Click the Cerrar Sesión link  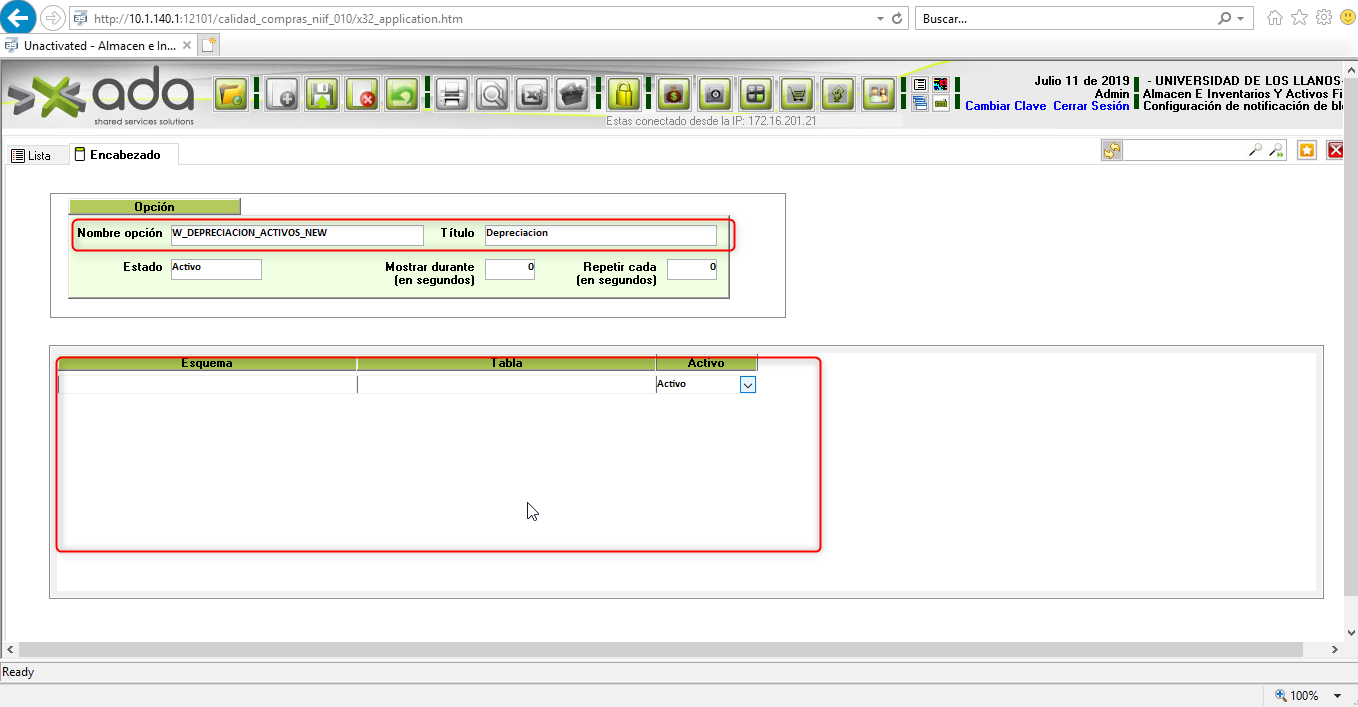coord(1091,106)
